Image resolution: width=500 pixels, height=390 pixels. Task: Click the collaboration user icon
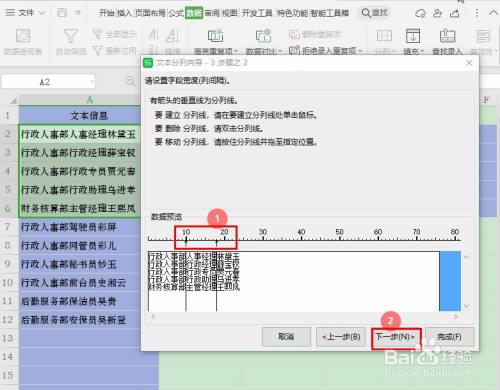[437, 13]
